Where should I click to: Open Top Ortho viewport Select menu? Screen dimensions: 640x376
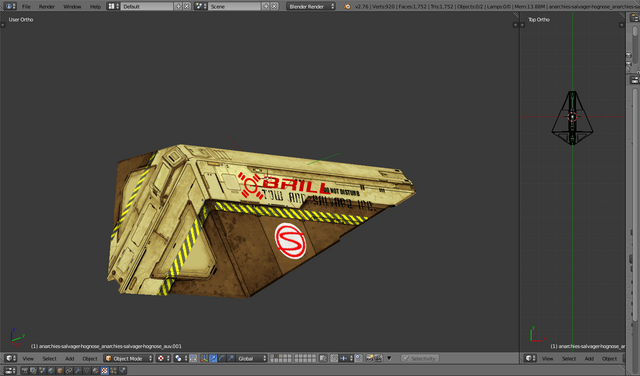coord(569,359)
